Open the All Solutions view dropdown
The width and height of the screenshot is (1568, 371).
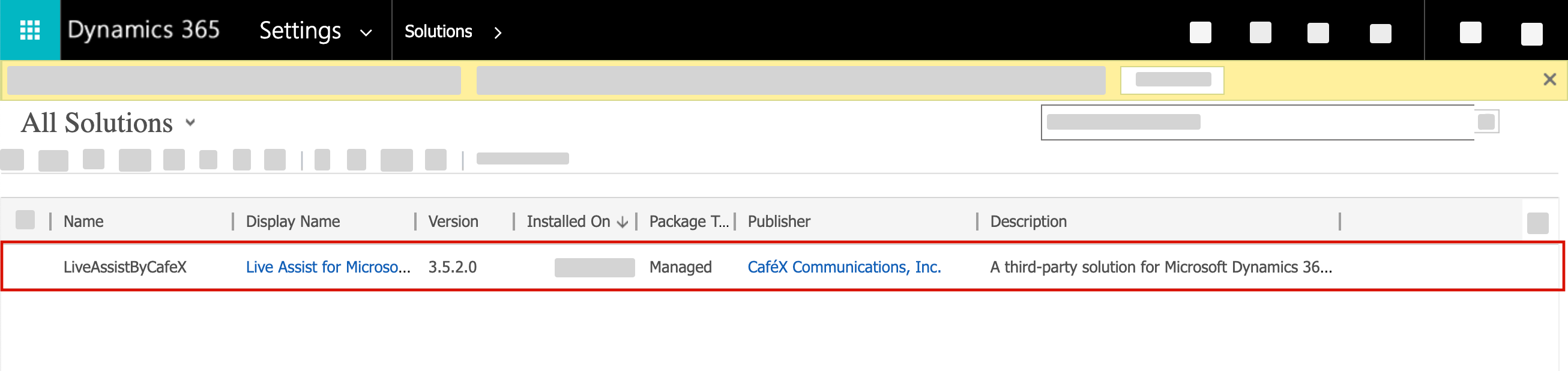[x=190, y=122]
